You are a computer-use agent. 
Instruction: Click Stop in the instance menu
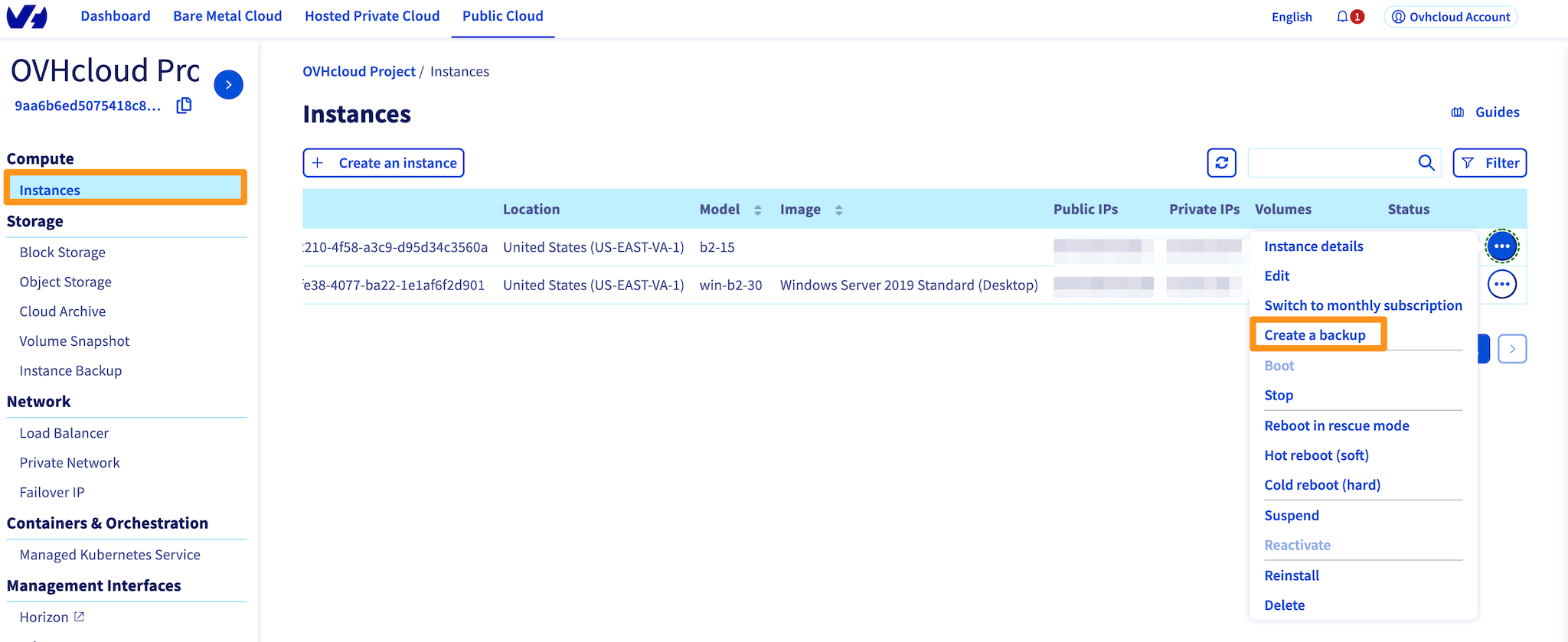point(1279,396)
